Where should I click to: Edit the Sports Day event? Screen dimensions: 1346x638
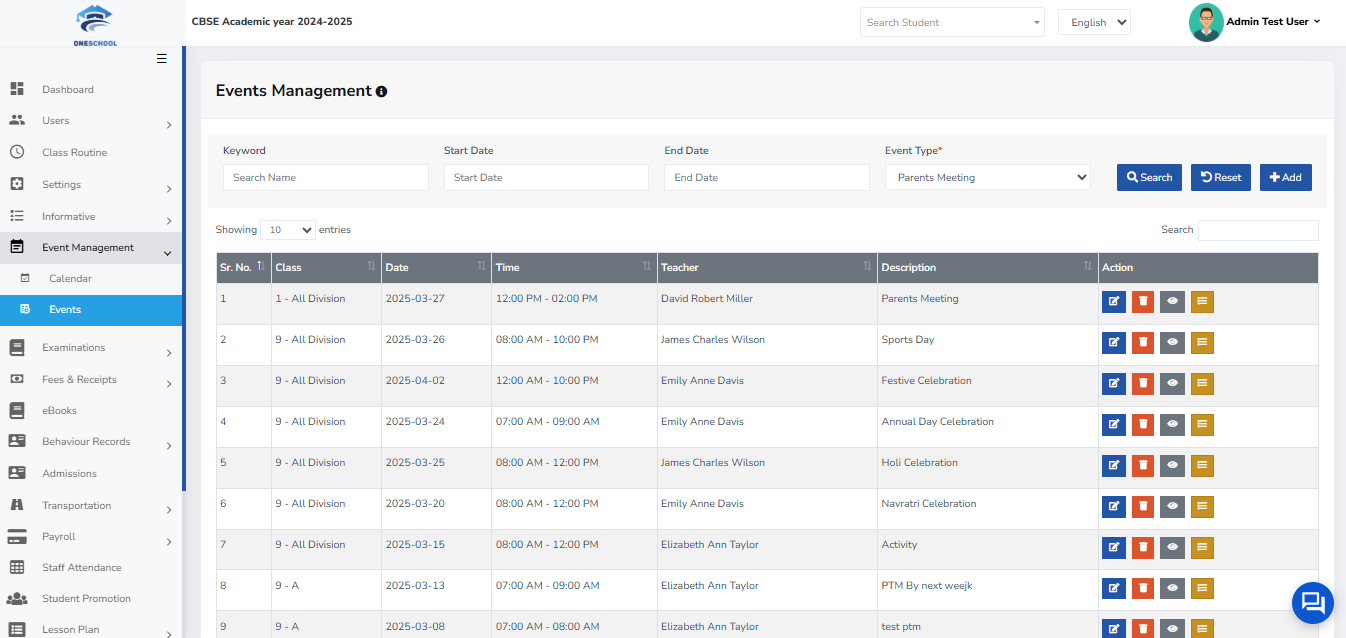pyautogui.click(x=1113, y=343)
